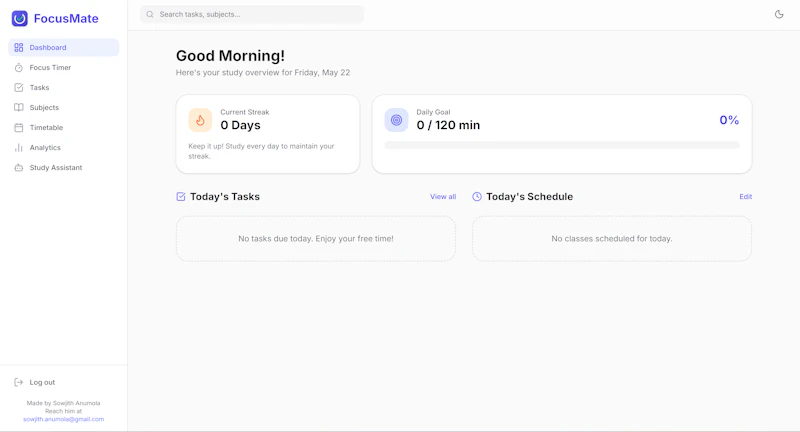This screenshot has width=800, height=432.
Task: Click 'Made by Sowjith Anumola' credit
Action: tap(63, 403)
